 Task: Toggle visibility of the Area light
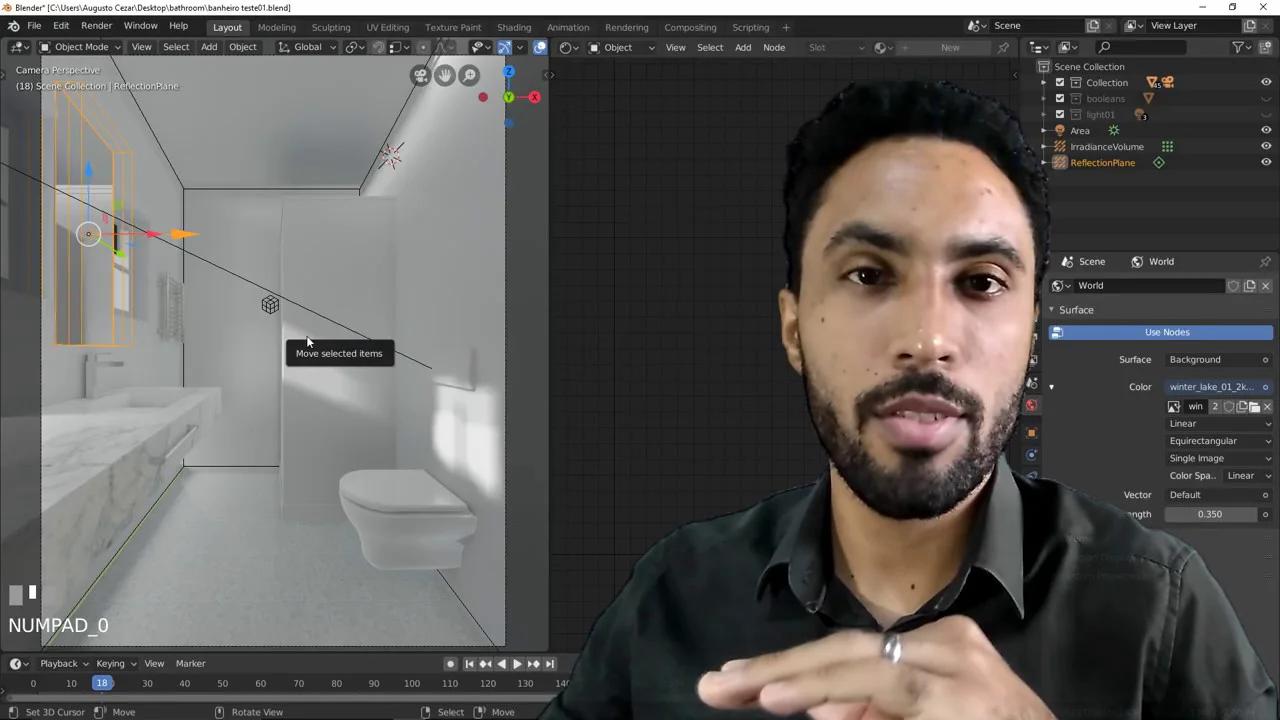pos(1266,130)
